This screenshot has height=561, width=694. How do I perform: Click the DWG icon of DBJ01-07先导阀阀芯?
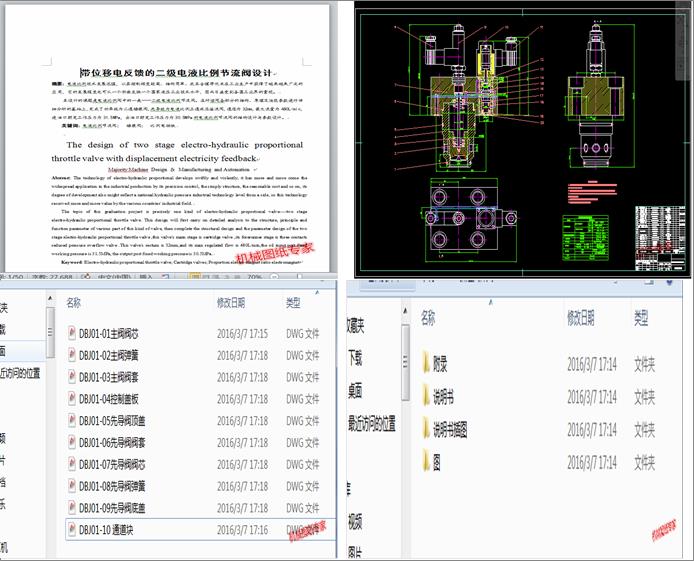pyautogui.click(x=72, y=464)
